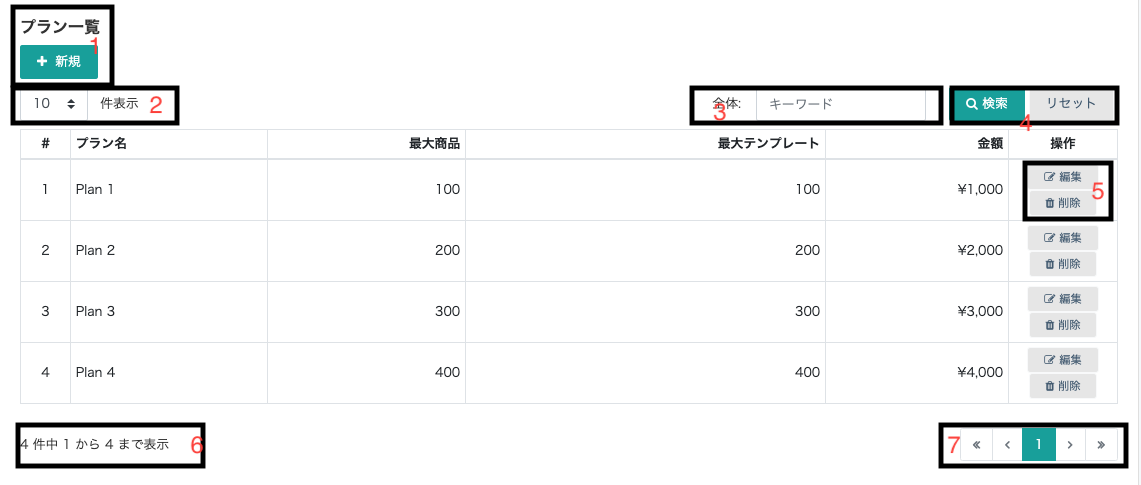Go to previous page arrow
The height and width of the screenshot is (485, 1141).
pos(1008,445)
